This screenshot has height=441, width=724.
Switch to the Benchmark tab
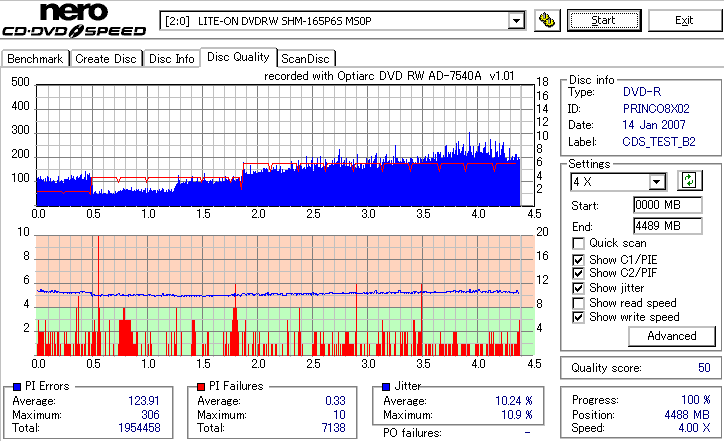(x=35, y=59)
